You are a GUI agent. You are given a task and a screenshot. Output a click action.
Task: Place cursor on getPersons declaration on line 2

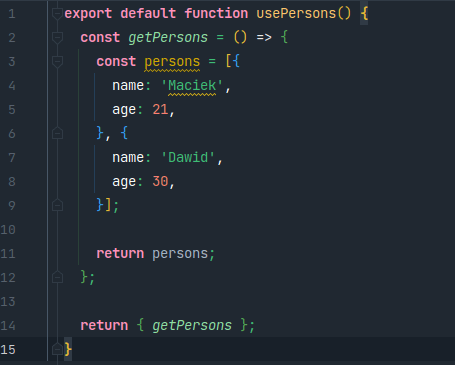click(x=168, y=38)
